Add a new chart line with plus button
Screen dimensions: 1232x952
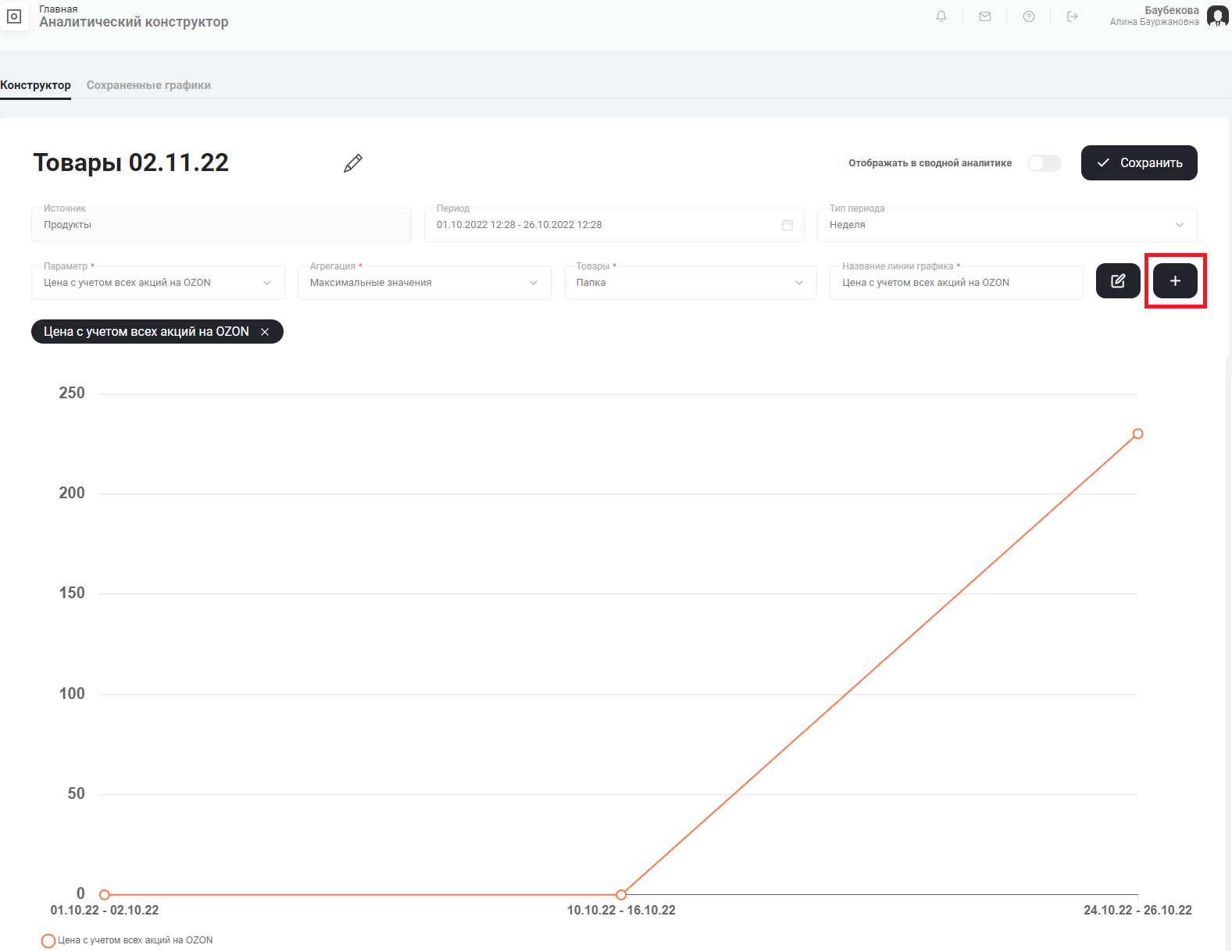pyautogui.click(x=1175, y=281)
